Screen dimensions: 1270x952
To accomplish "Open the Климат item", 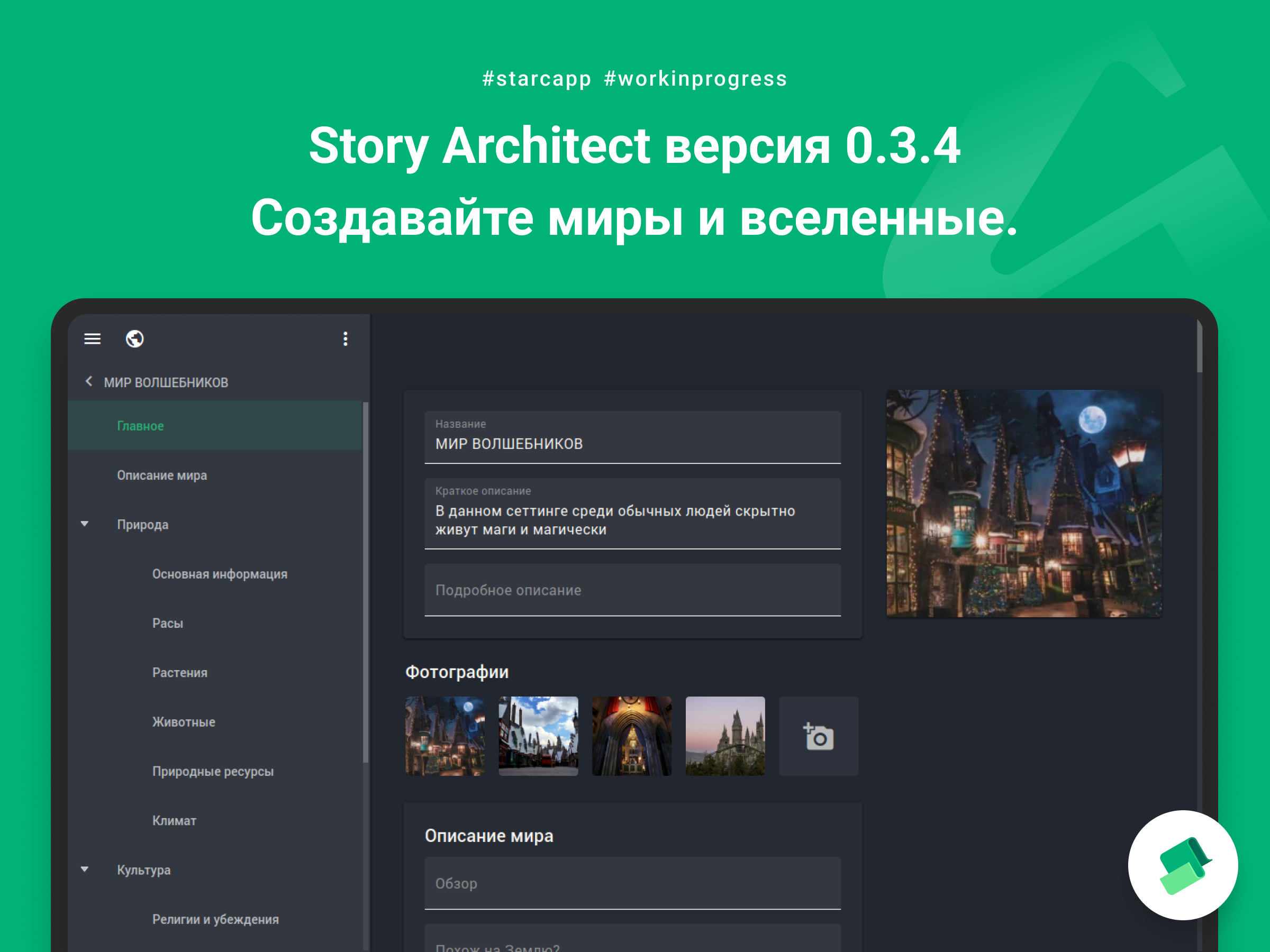I will [x=215, y=821].
